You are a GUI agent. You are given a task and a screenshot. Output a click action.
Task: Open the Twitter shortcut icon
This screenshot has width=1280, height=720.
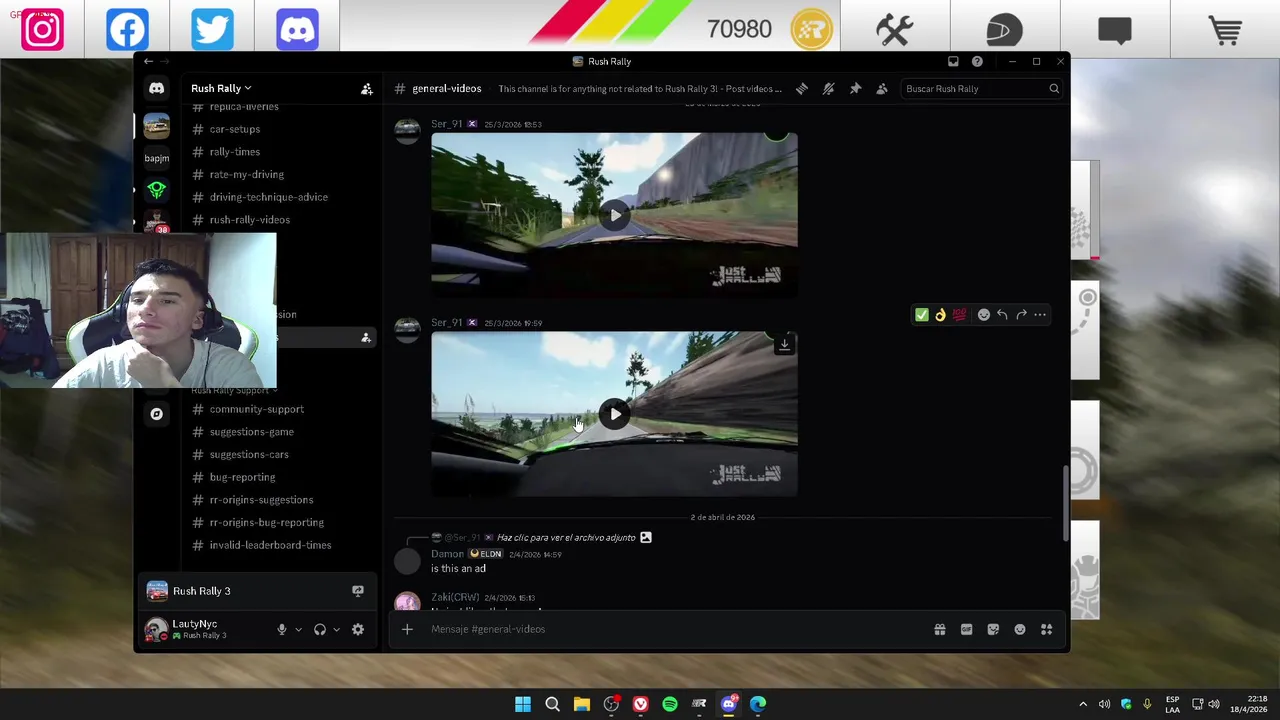click(212, 29)
